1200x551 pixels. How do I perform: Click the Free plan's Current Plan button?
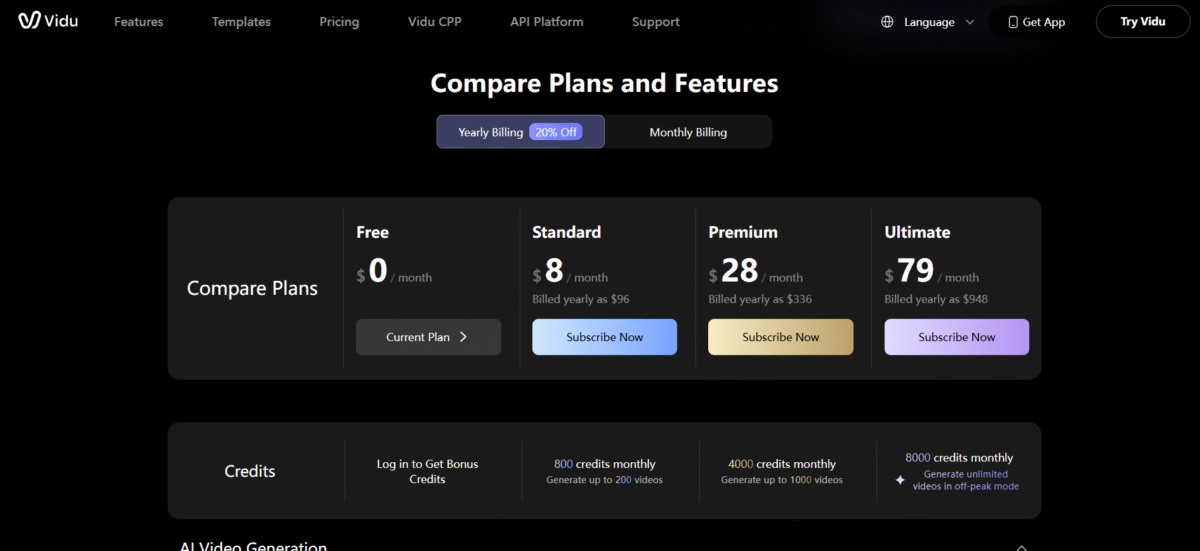pyautogui.click(x=428, y=337)
